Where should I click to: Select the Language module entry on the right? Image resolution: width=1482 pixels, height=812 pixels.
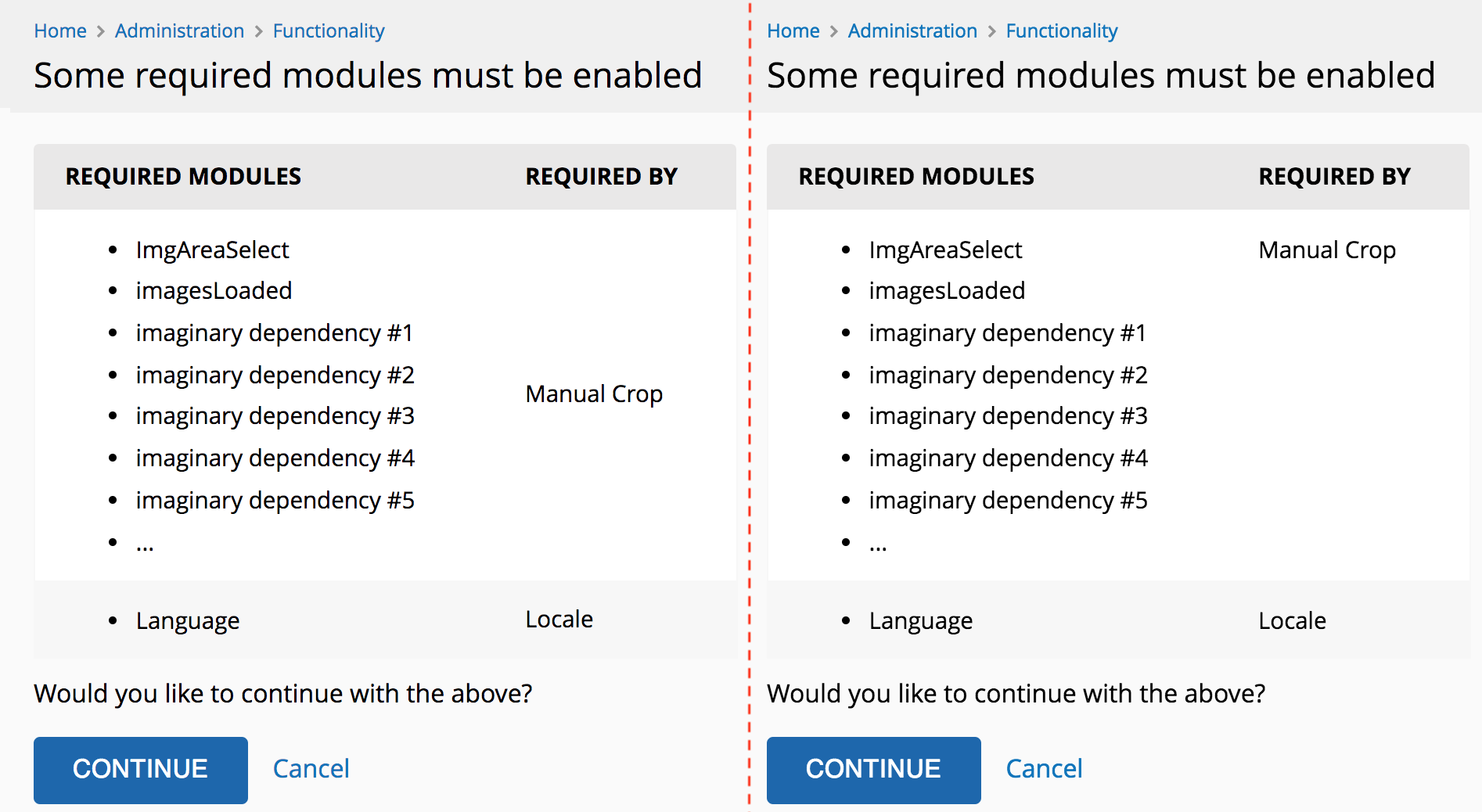[920, 620]
